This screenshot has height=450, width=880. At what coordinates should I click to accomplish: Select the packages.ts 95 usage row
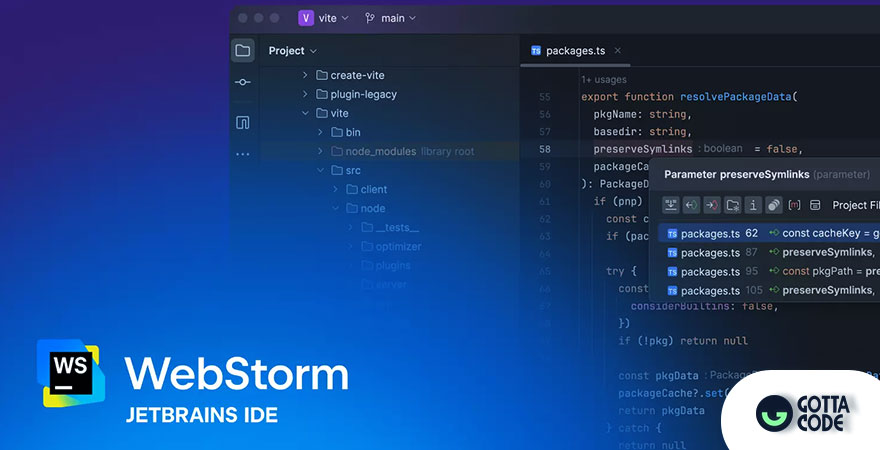coord(769,272)
